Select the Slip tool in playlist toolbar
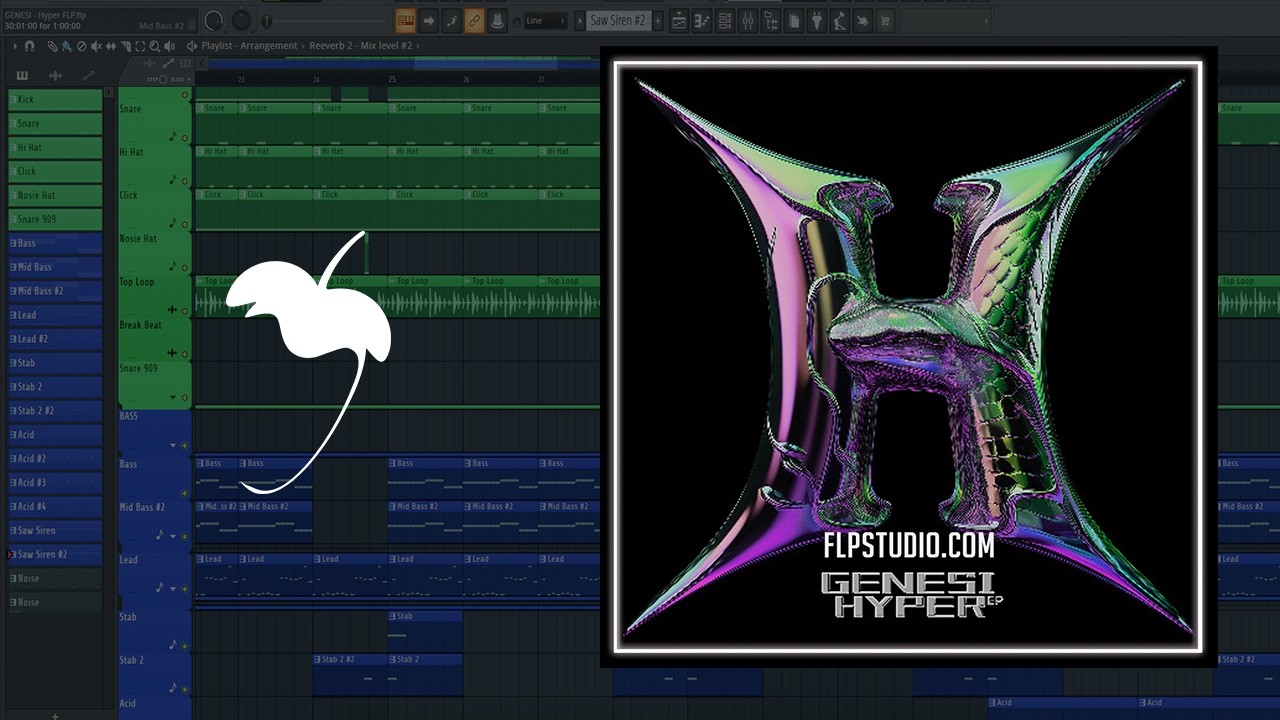Image resolution: width=1280 pixels, height=720 pixels. click(x=110, y=46)
